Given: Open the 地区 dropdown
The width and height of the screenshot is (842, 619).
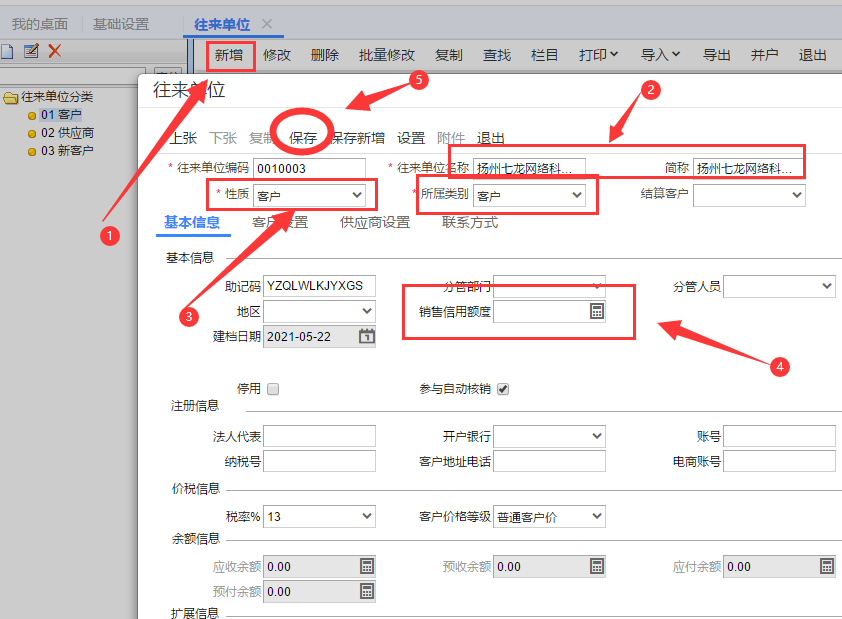Looking at the screenshot, I should (367, 311).
